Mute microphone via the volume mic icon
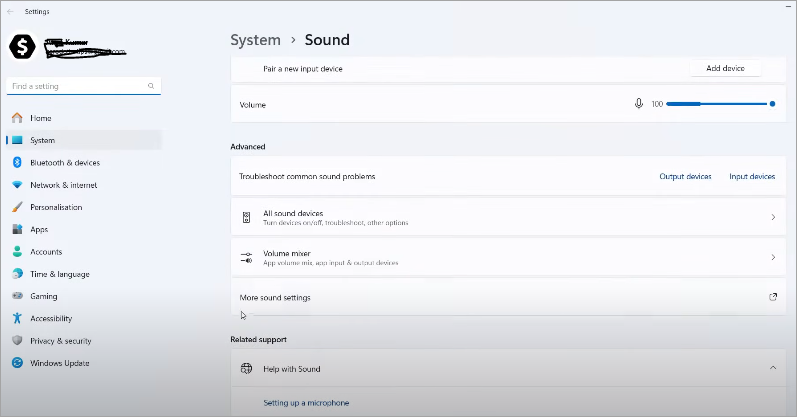Image resolution: width=797 pixels, height=417 pixels. click(x=639, y=104)
